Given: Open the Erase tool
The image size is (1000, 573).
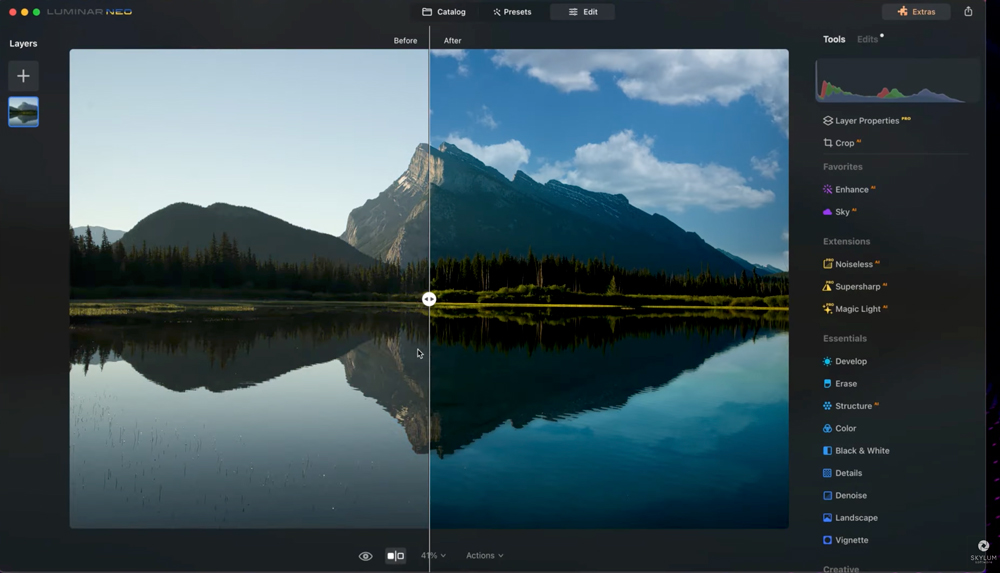Looking at the screenshot, I should pos(845,384).
